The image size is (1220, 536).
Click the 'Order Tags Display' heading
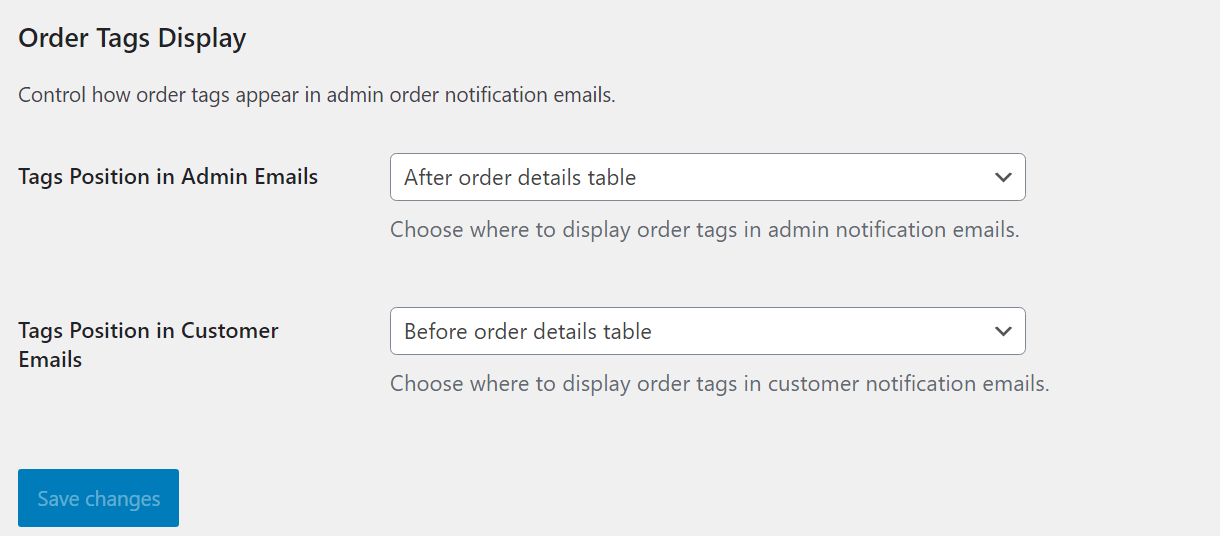(132, 39)
